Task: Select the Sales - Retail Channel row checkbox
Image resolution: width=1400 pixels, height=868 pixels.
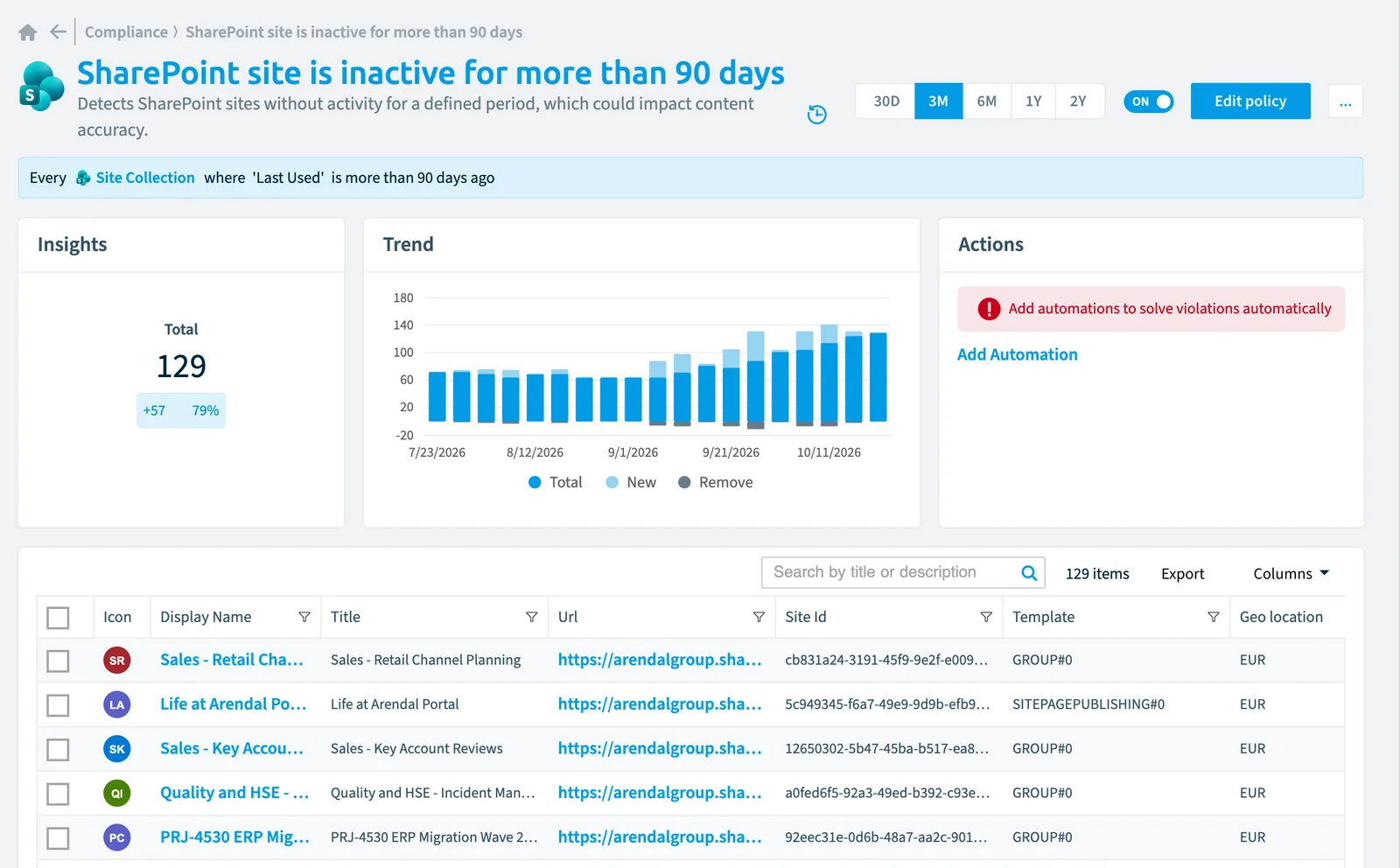Action: [x=58, y=661]
